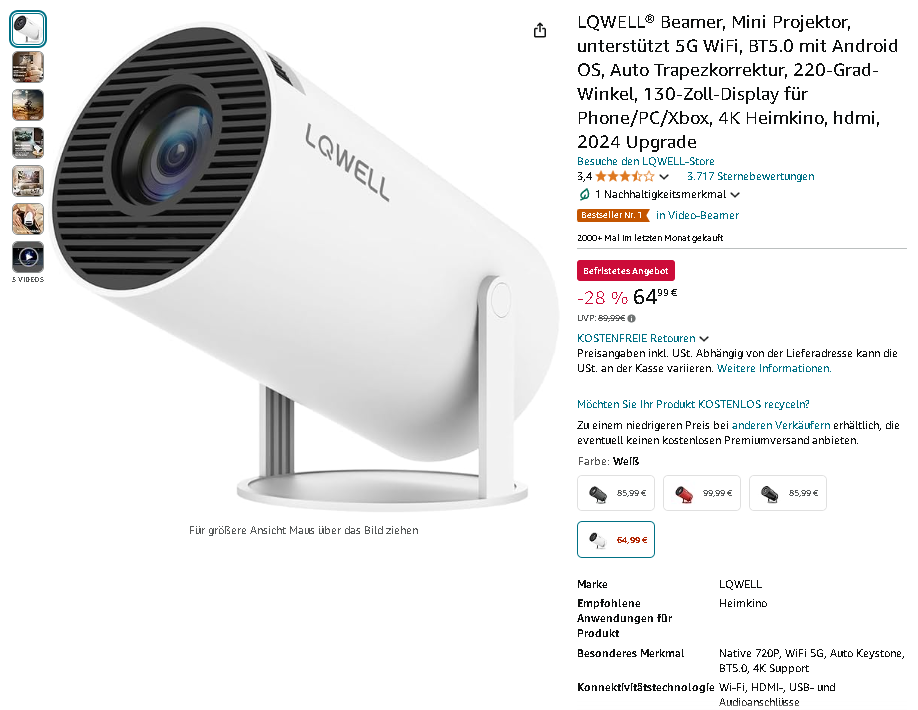Select the first black variant for 85,99 €
The width and height of the screenshot is (918, 710).
pos(615,493)
